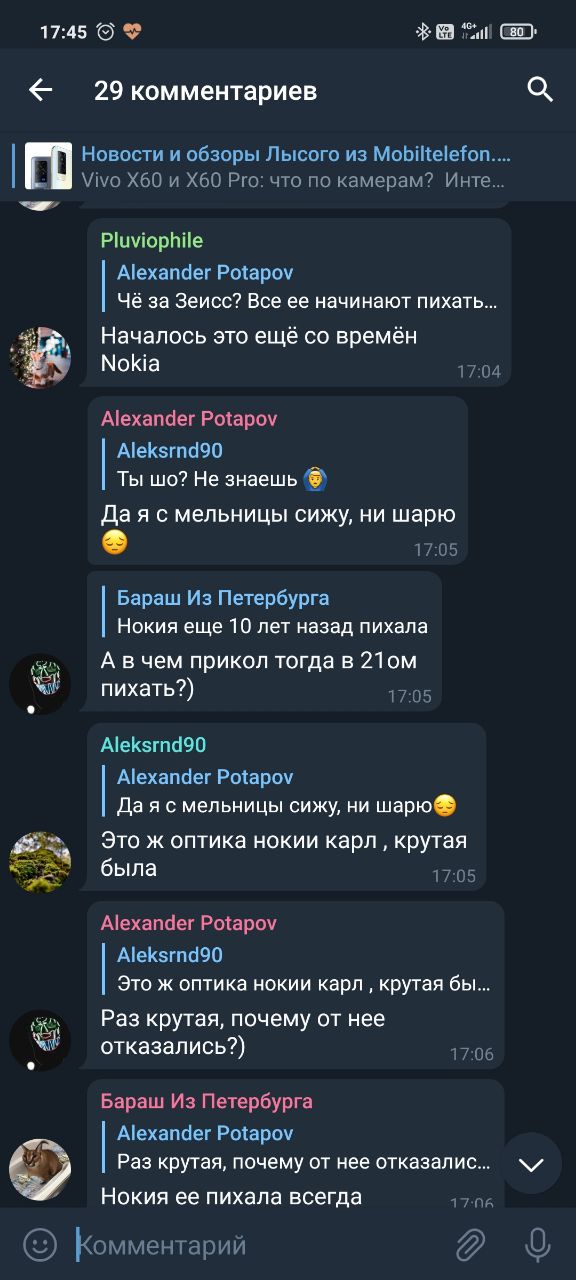Tap the microphone voice message icon
Viewport: 576px width, 1280px height.
click(x=538, y=1245)
